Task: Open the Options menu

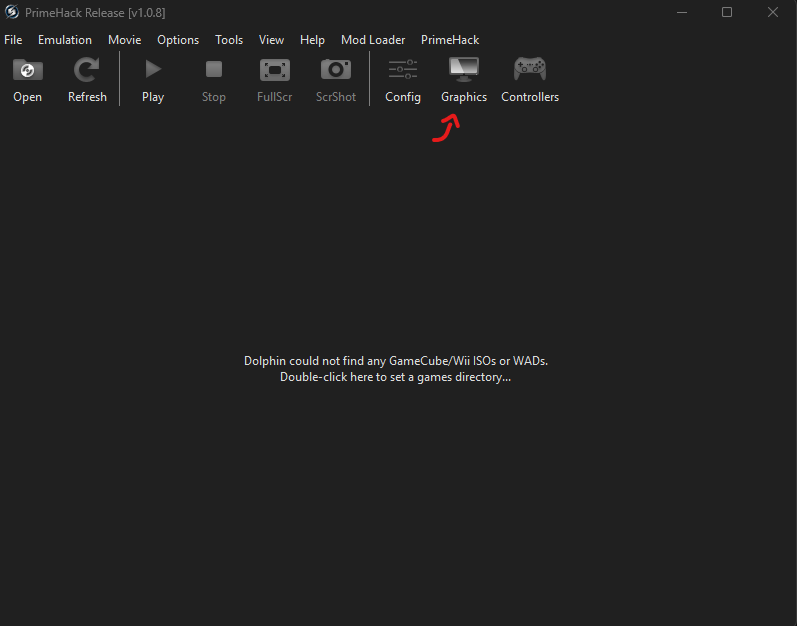Action: click(x=178, y=40)
